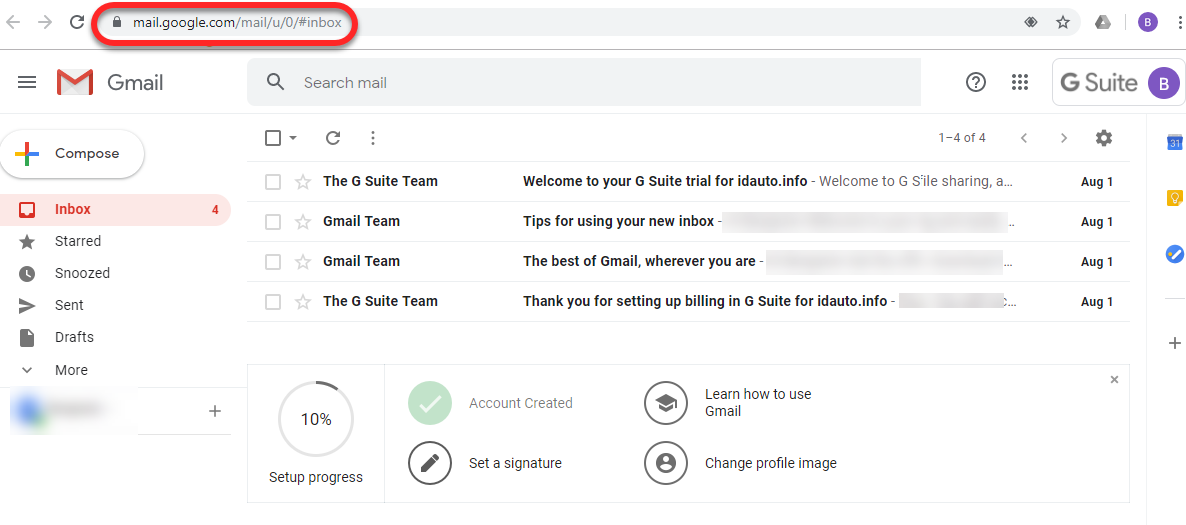
Task: Open the Inbox folder
Action: pyautogui.click(x=115, y=210)
